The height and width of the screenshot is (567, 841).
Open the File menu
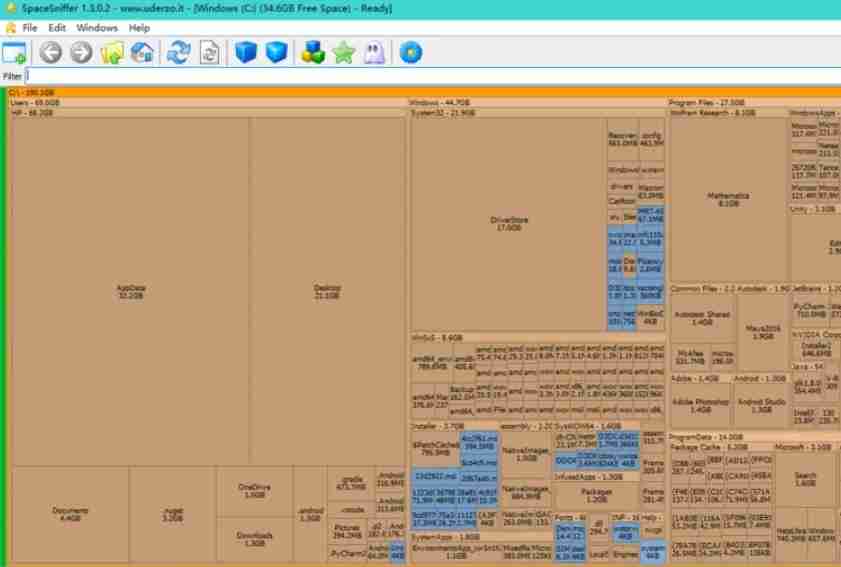pyautogui.click(x=29, y=28)
